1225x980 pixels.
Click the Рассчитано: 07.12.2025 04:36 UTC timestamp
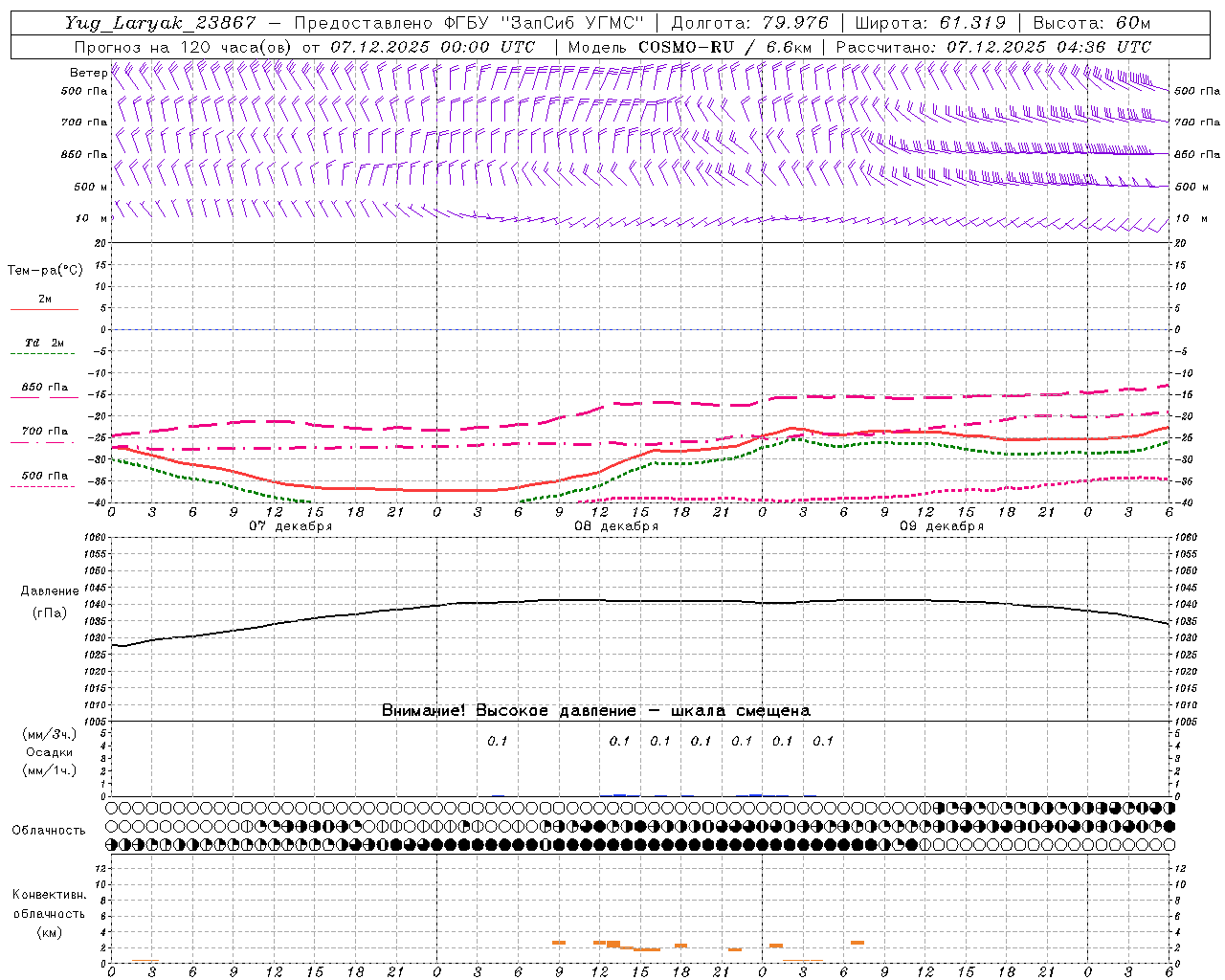[x=993, y=47]
